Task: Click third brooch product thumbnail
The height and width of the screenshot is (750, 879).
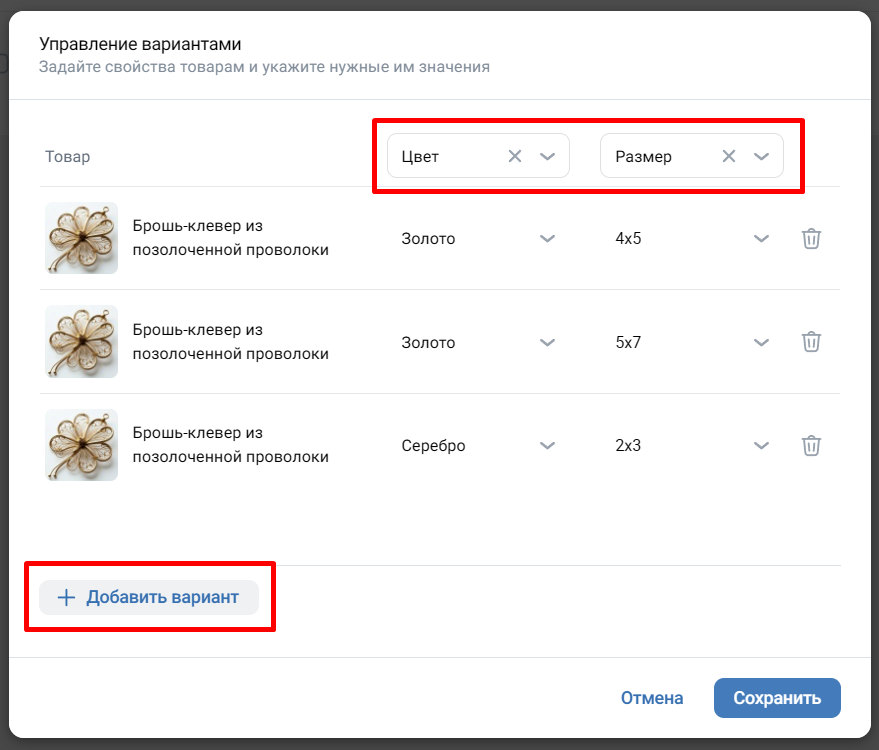Action: click(x=81, y=445)
